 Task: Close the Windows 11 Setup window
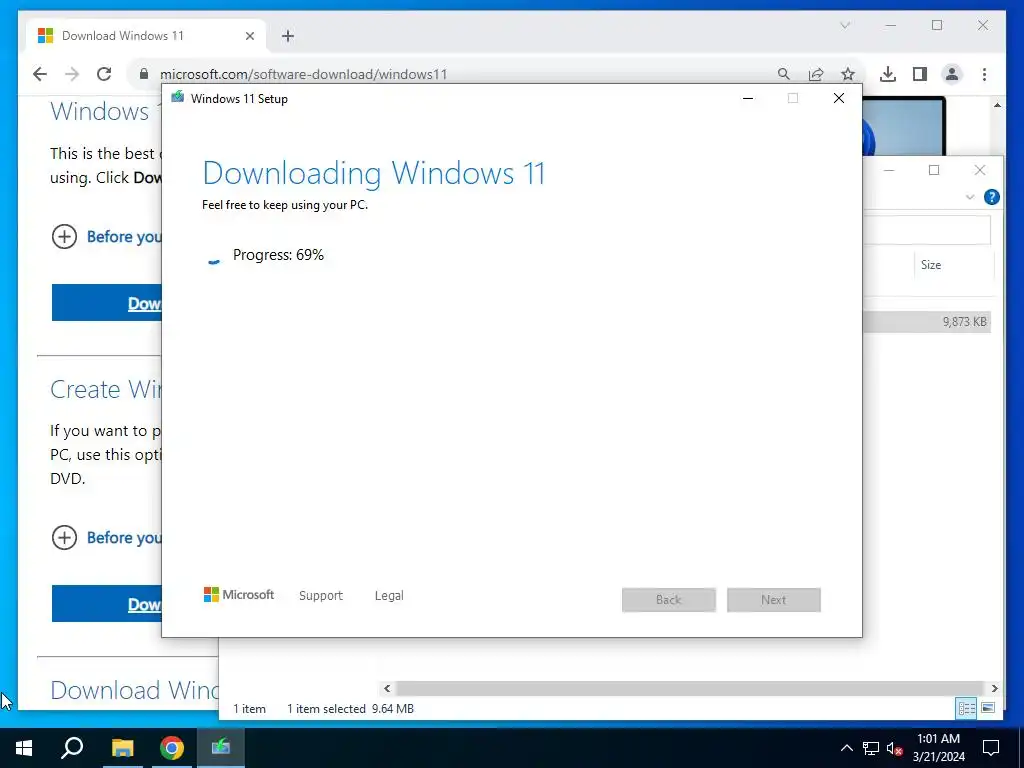pos(839,98)
